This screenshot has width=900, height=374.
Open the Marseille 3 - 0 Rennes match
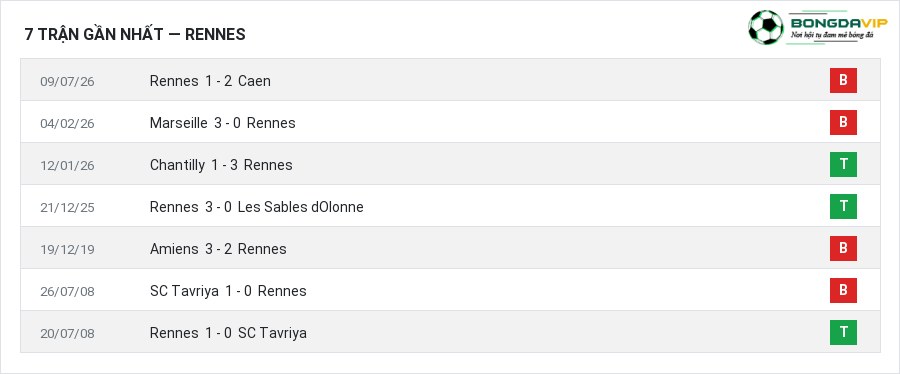(223, 123)
